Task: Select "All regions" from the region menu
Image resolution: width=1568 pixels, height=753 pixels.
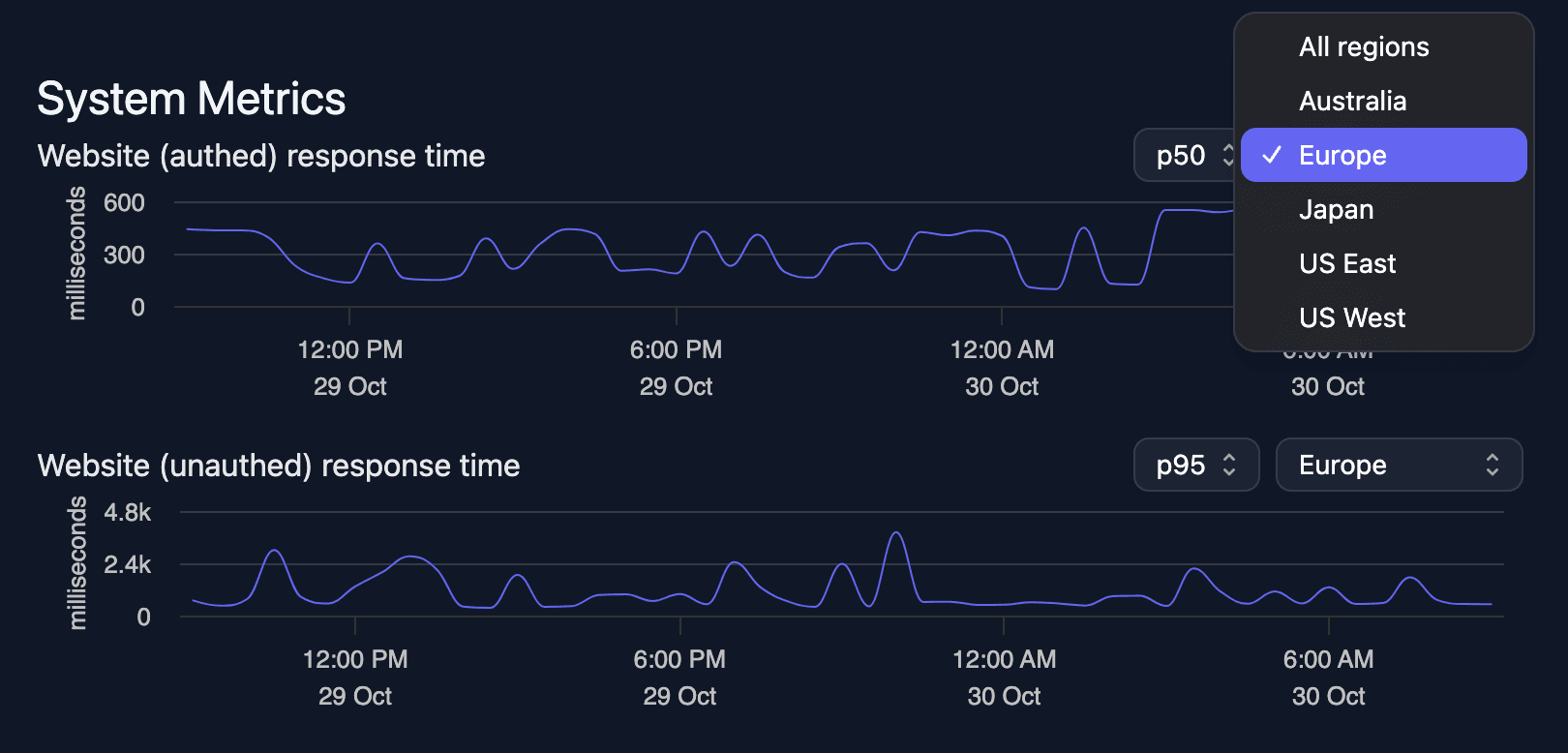Action: (x=1363, y=46)
